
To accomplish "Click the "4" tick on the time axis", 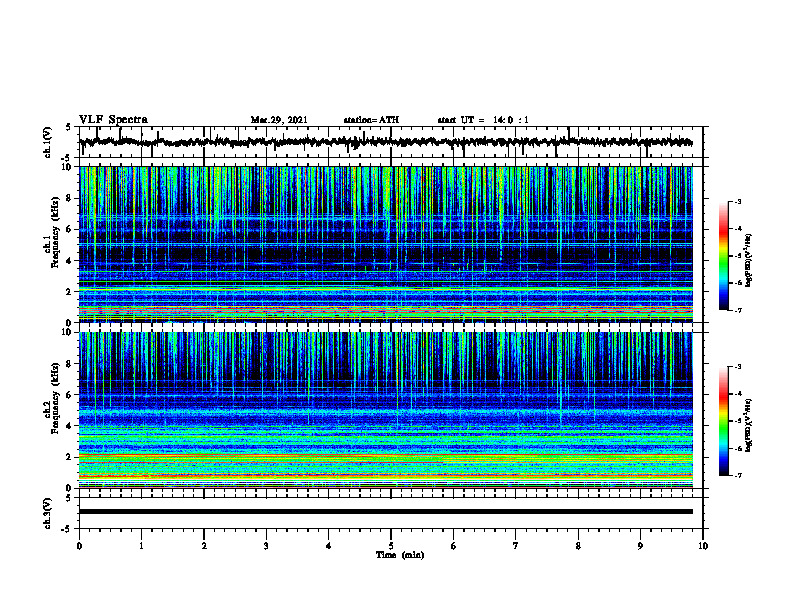I will coord(329,546).
